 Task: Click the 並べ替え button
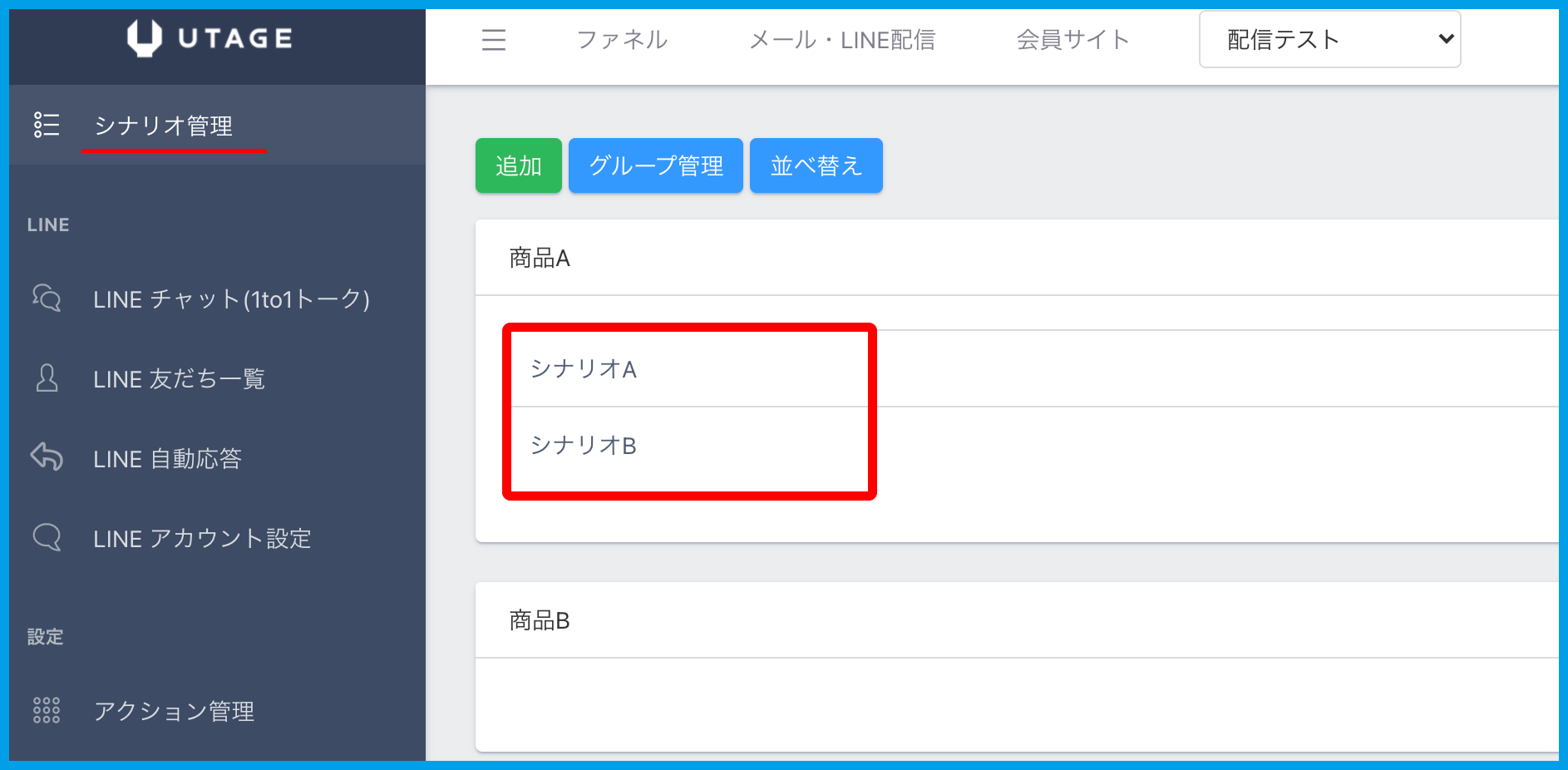pos(816,165)
